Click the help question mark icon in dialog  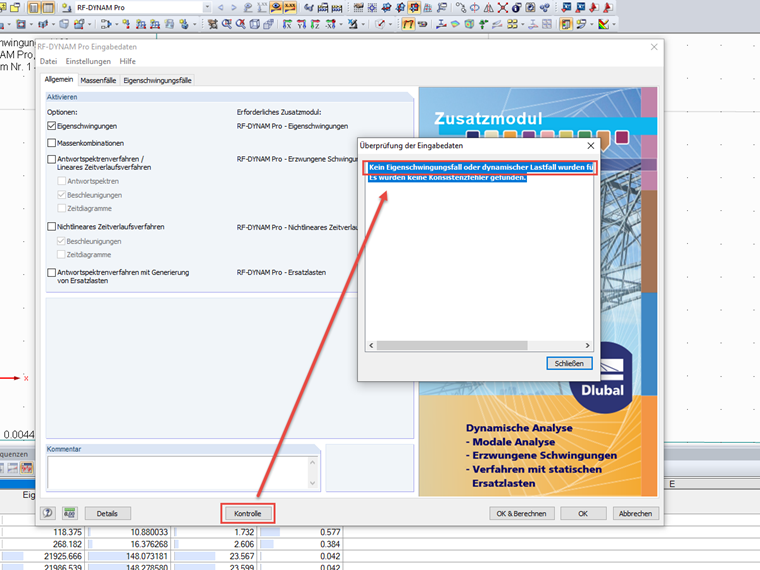pos(48,513)
